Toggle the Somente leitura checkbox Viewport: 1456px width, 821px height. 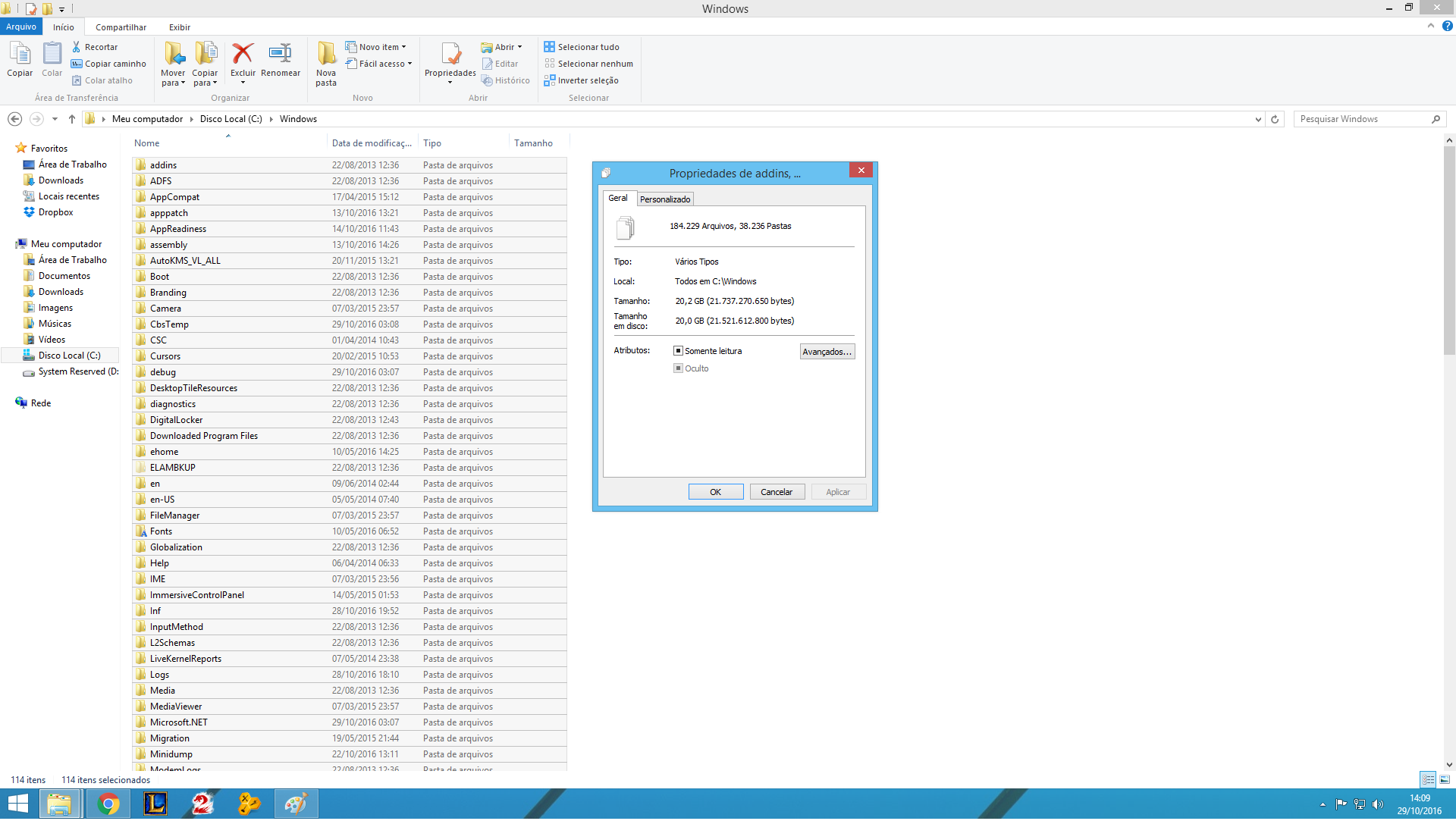[678, 351]
